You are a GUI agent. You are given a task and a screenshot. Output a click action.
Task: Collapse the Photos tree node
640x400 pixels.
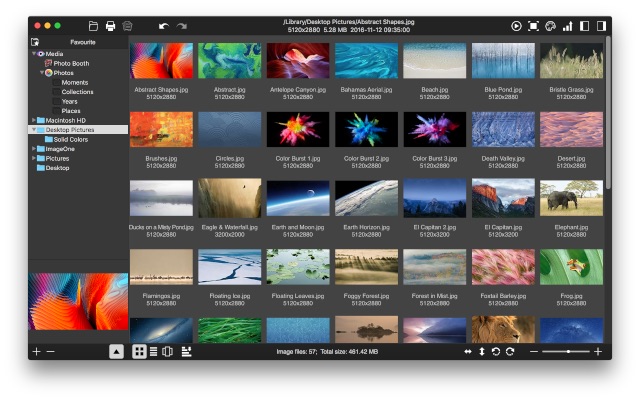(x=42, y=73)
